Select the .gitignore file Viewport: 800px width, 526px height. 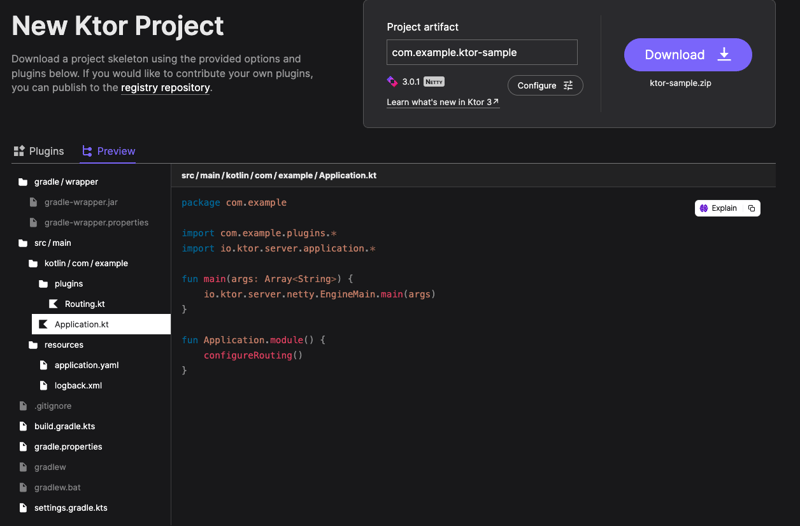(53, 406)
